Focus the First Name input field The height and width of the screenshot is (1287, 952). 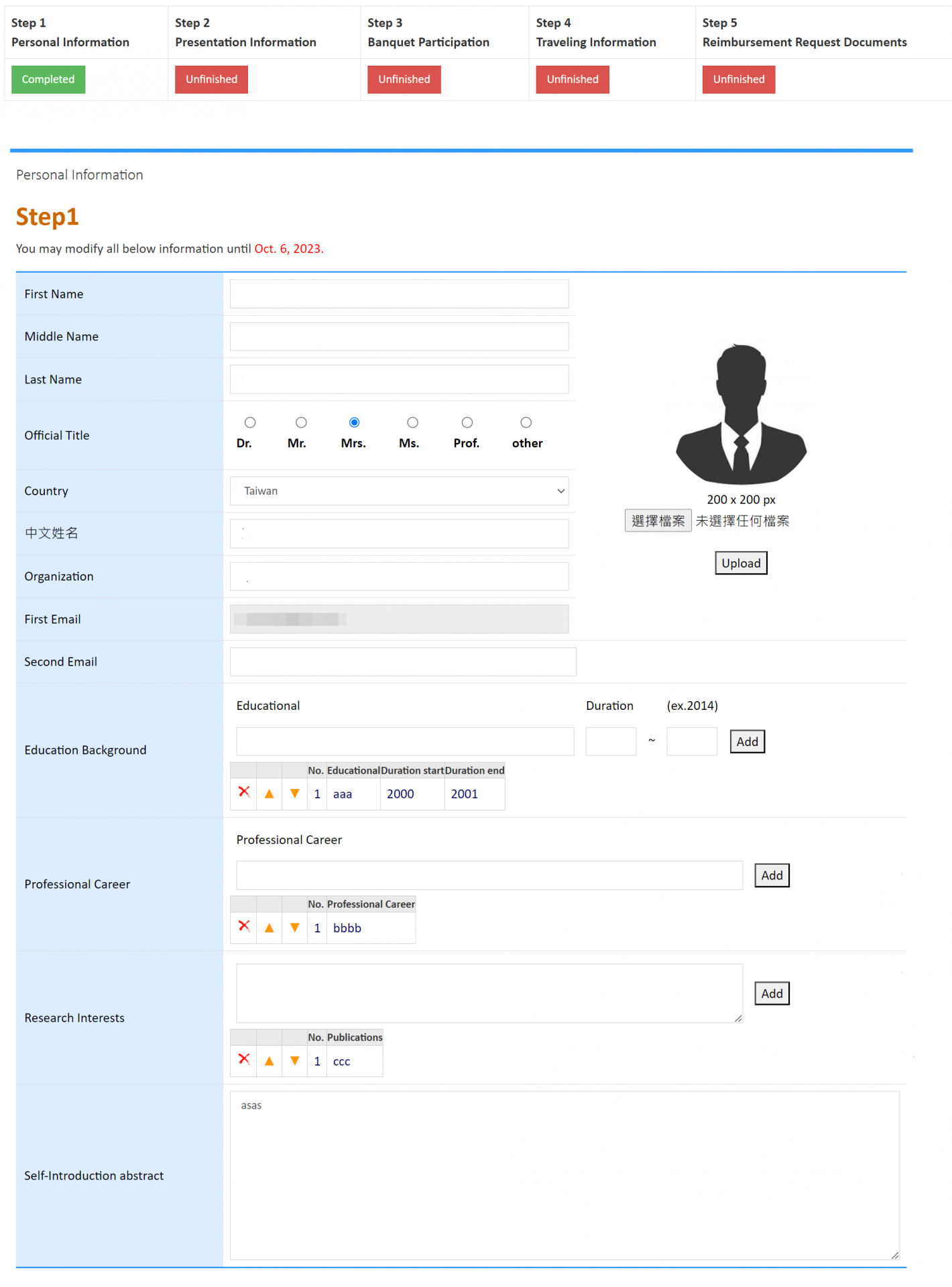(399, 294)
